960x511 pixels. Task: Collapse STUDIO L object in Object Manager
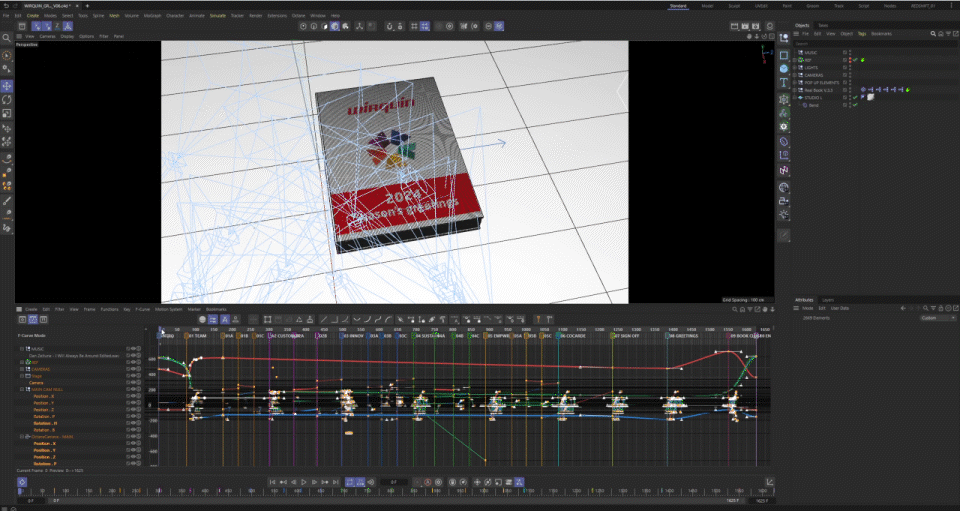pyautogui.click(x=795, y=97)
